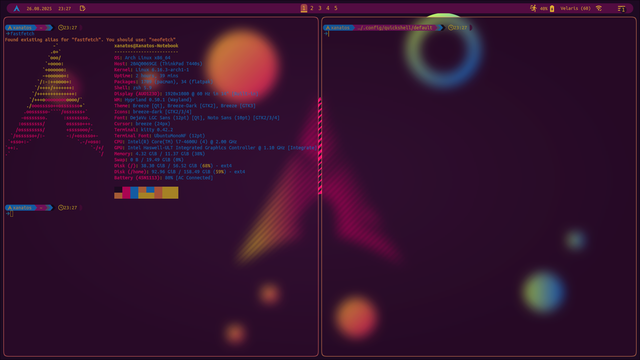This screenshot has width=640, height=360.
Task: Click the Kernel version line
Action: (x=151, y=70)
